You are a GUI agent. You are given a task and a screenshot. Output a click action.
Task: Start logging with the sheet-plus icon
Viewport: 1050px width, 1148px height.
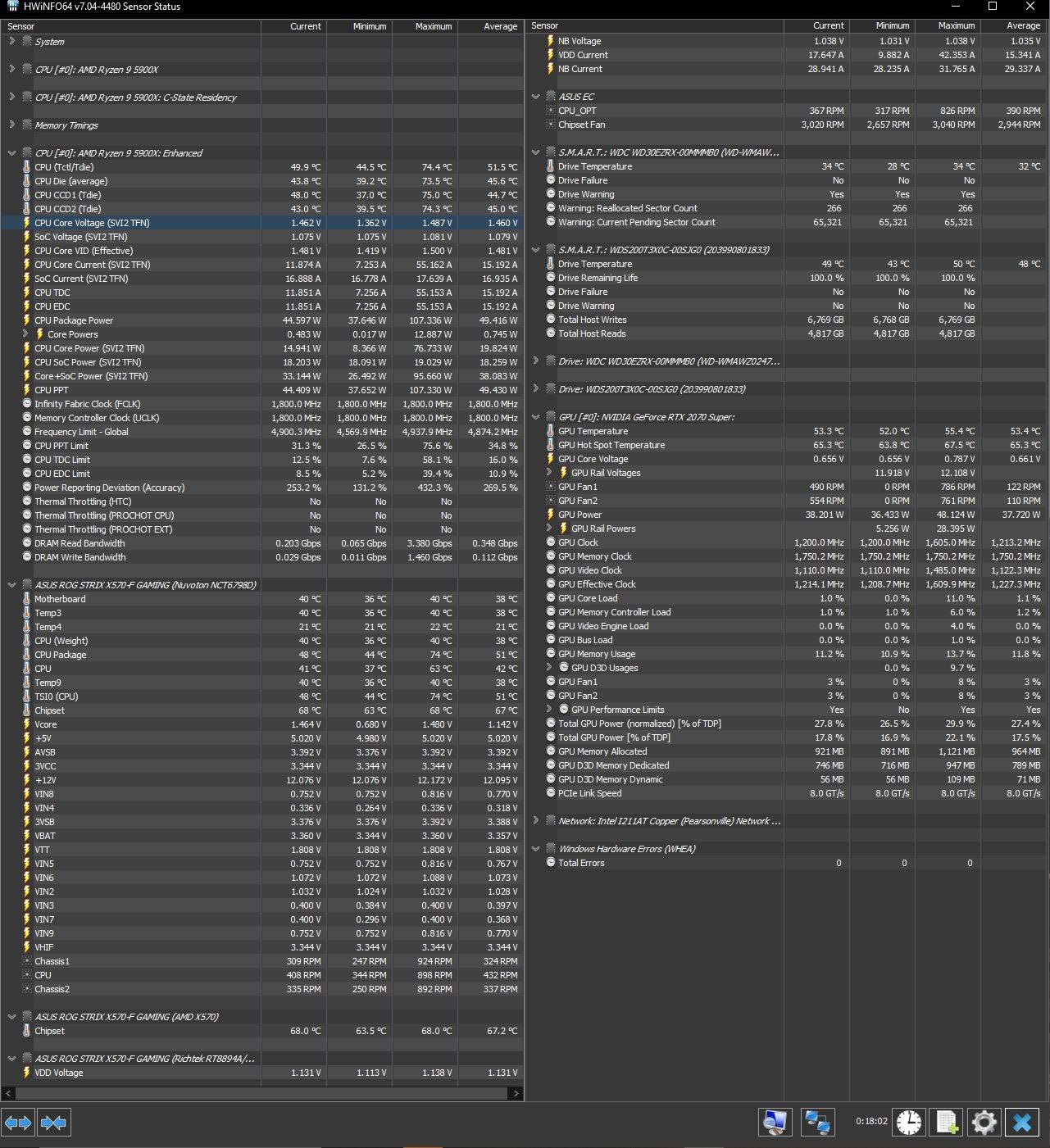946,1122
